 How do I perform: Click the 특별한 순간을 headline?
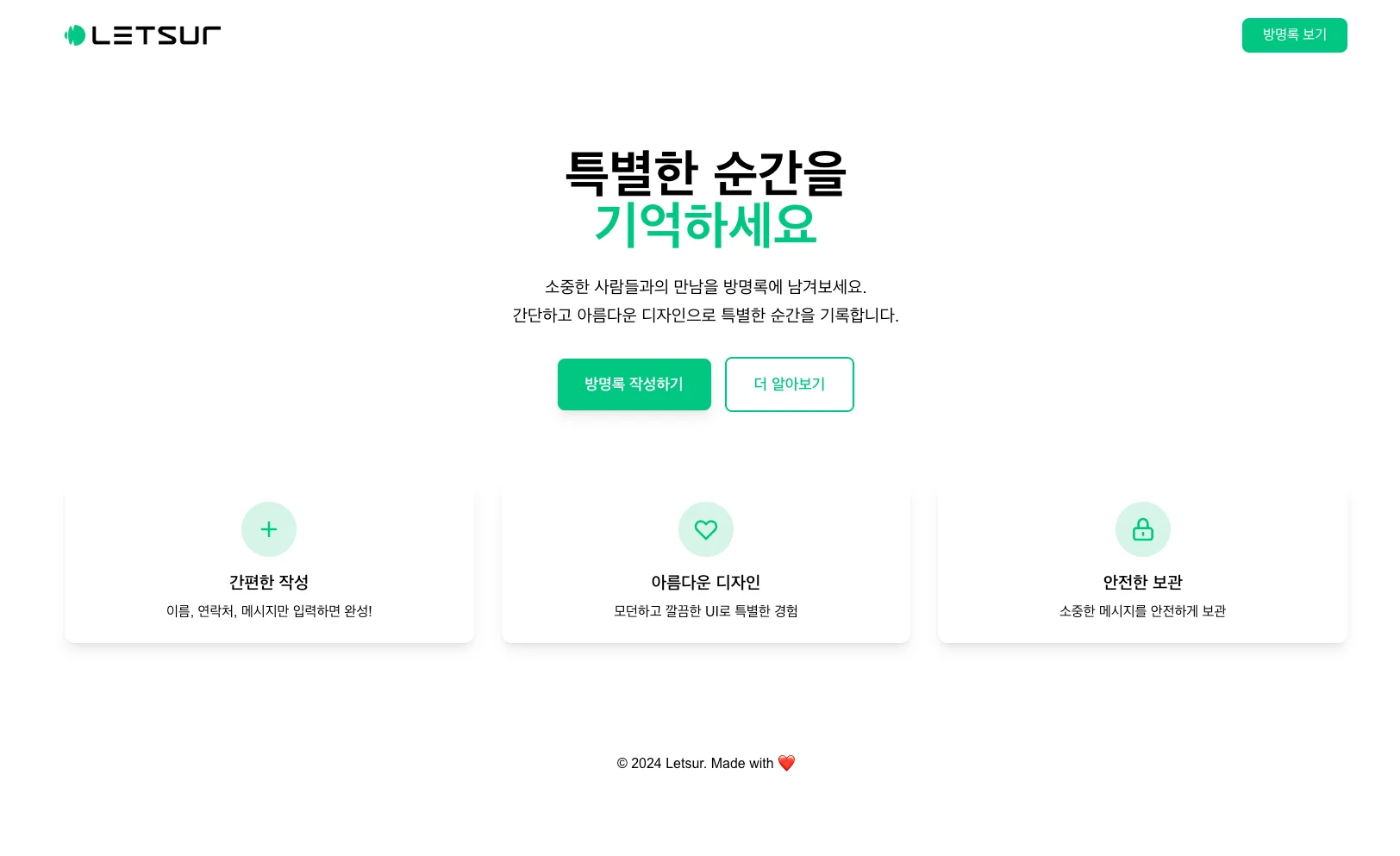coord(705,173)
